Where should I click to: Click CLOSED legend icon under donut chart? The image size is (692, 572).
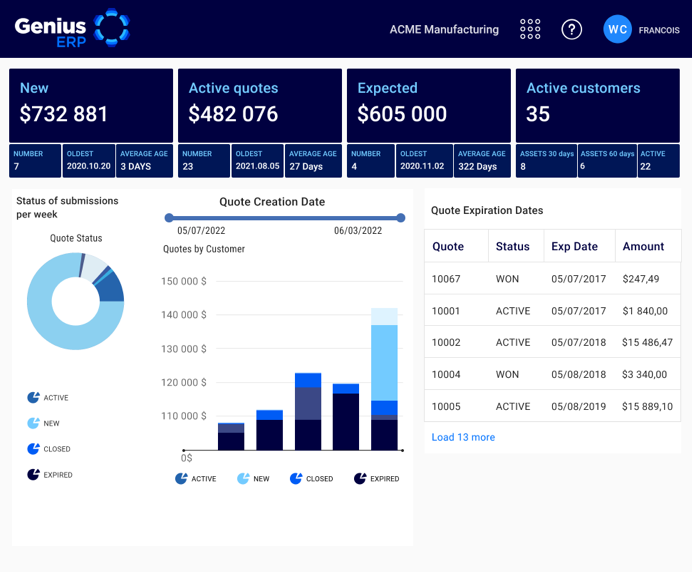33,449
